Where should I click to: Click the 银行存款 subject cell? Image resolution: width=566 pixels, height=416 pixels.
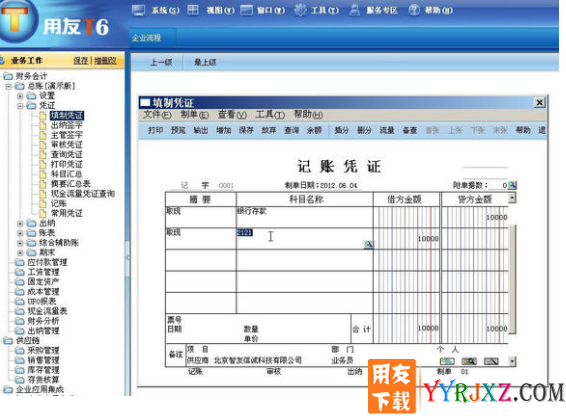pyautogui.click(x=305, y=217)
